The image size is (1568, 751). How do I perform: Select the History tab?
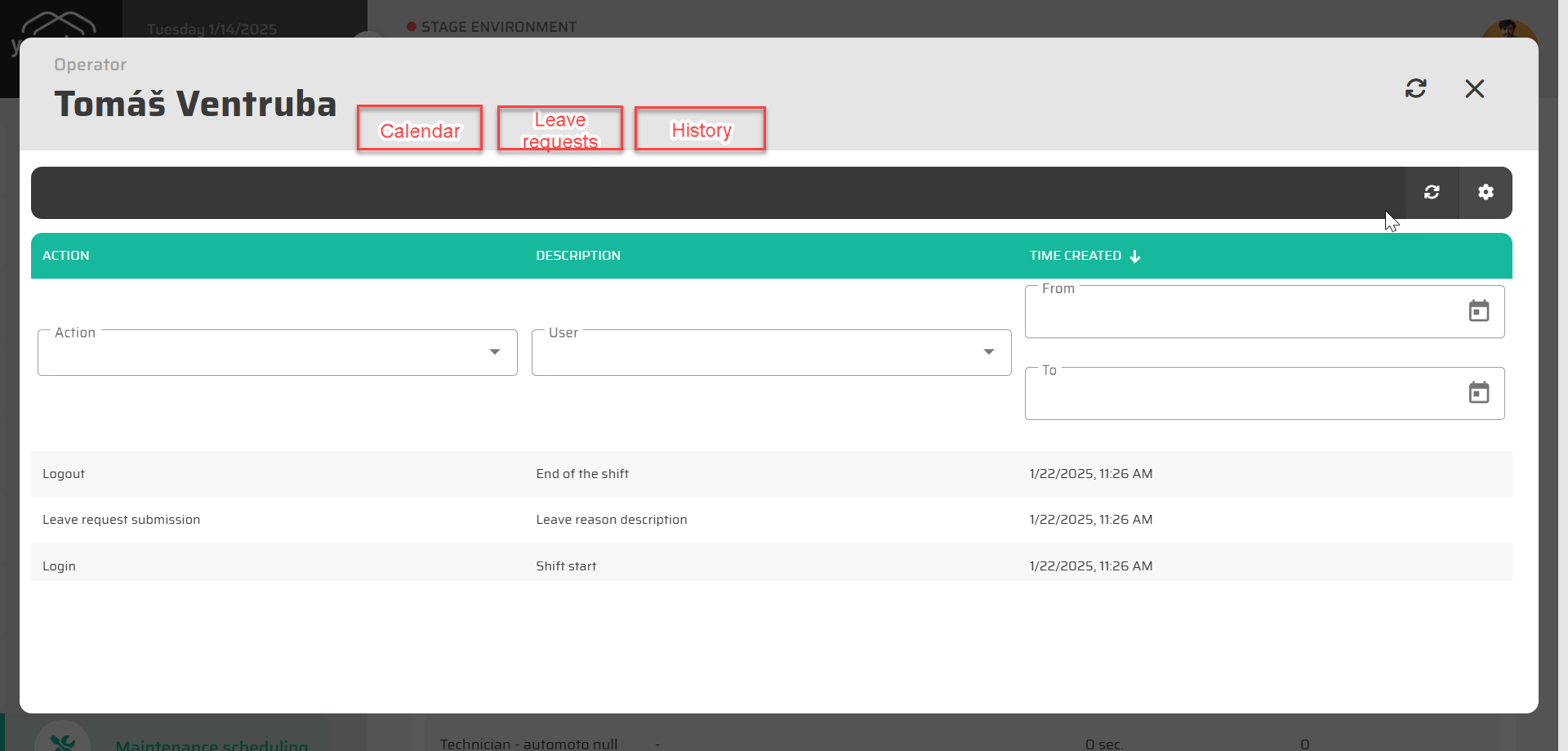(x=701, y=129)
